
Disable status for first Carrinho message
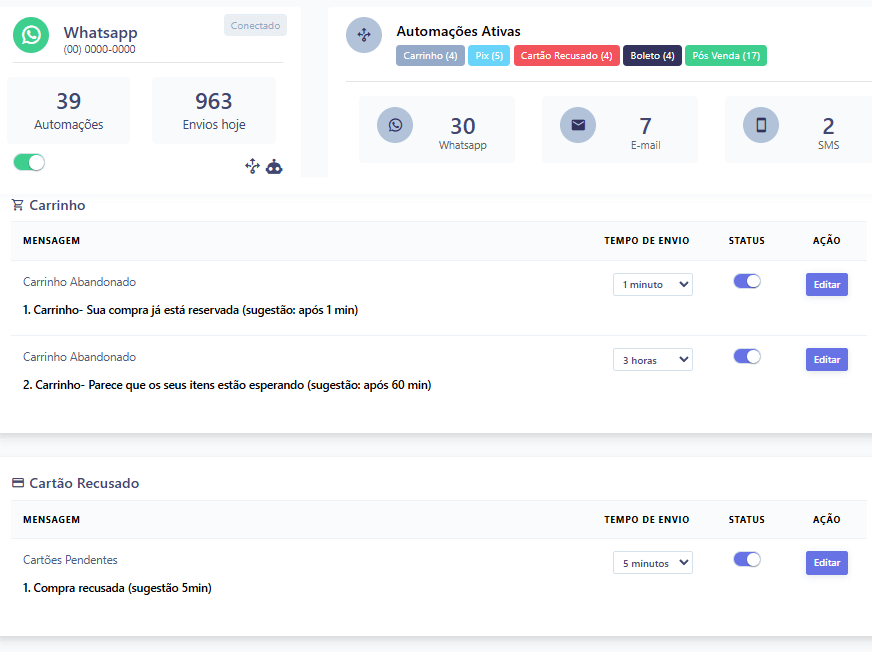point(747,281)
